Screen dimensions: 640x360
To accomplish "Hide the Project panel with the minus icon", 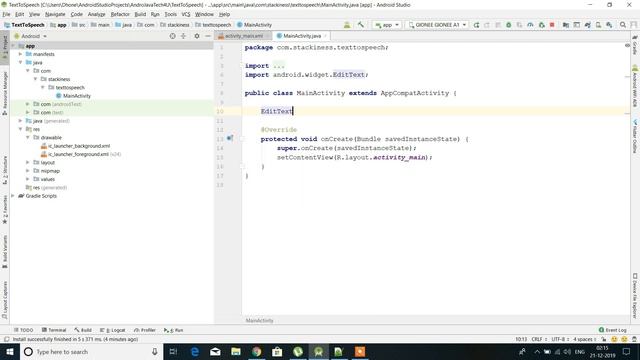I will click(208, 36).
